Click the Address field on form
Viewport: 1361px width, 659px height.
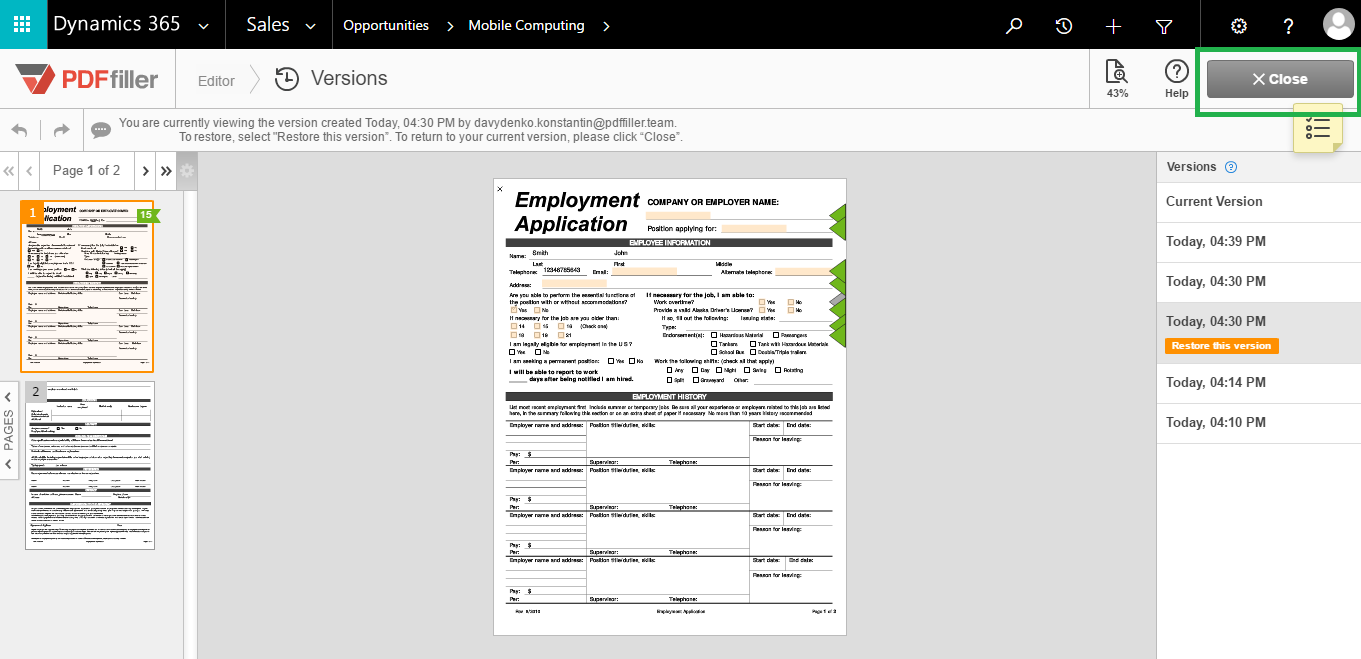pyautogui.click(x=574, y=284)
